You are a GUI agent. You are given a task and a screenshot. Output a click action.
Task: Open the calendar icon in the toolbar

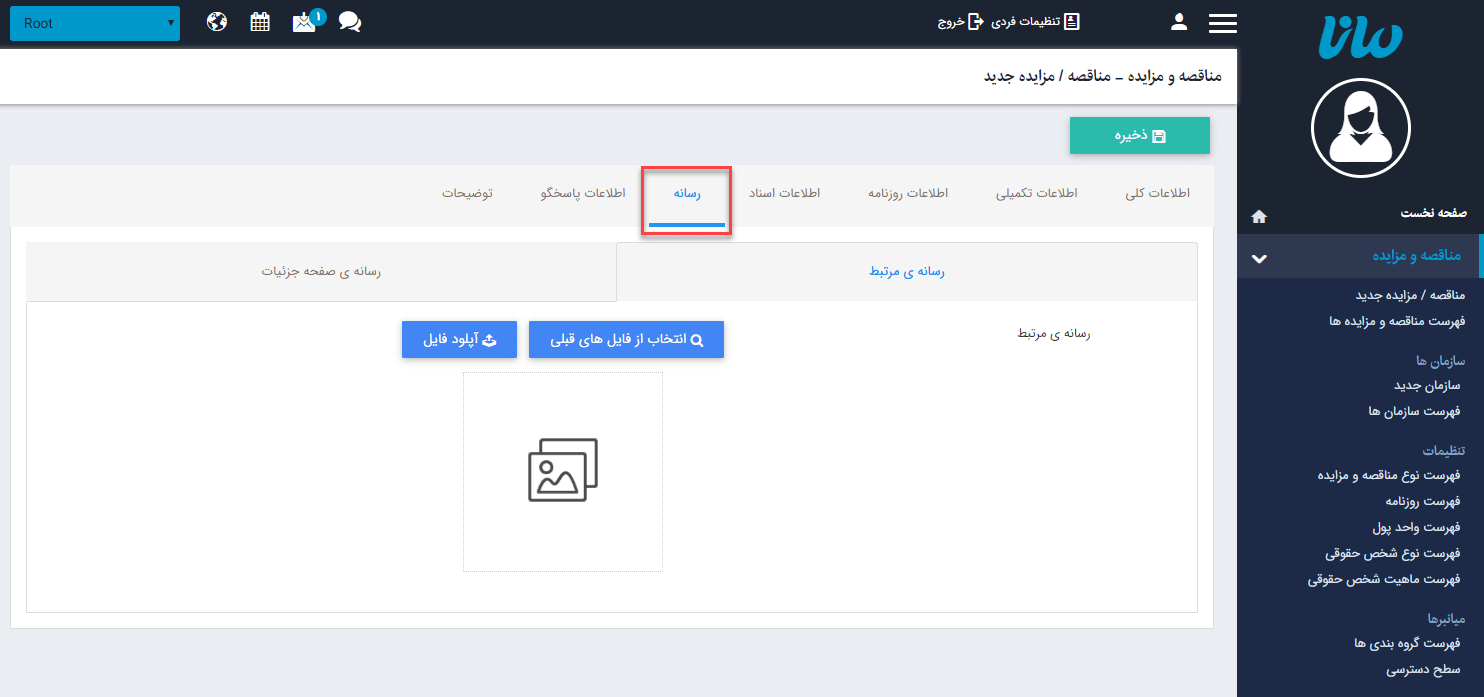[260, 21]
